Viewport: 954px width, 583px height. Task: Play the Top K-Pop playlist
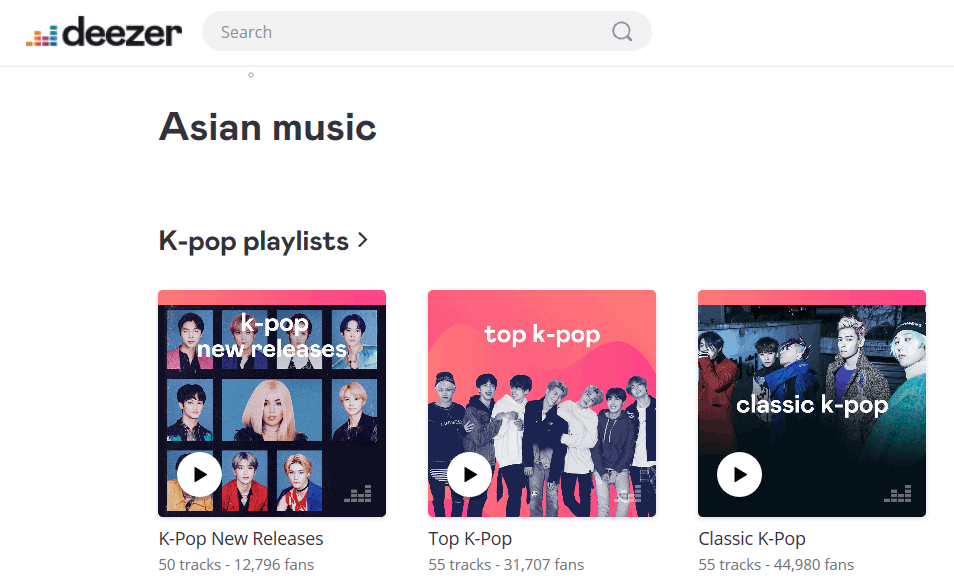[470, 474]
